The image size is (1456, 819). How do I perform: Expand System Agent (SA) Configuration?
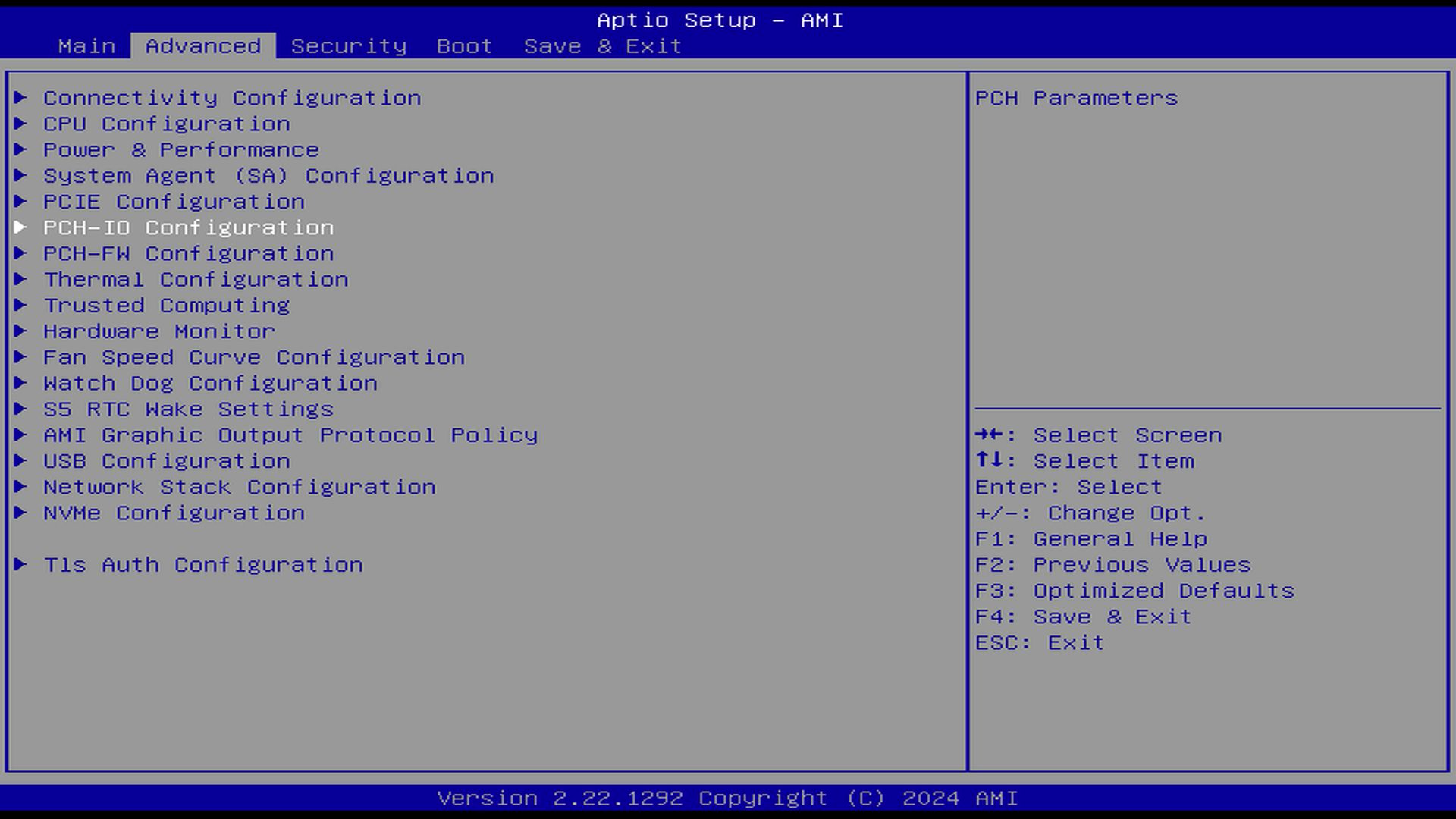[x=268, y=176]
